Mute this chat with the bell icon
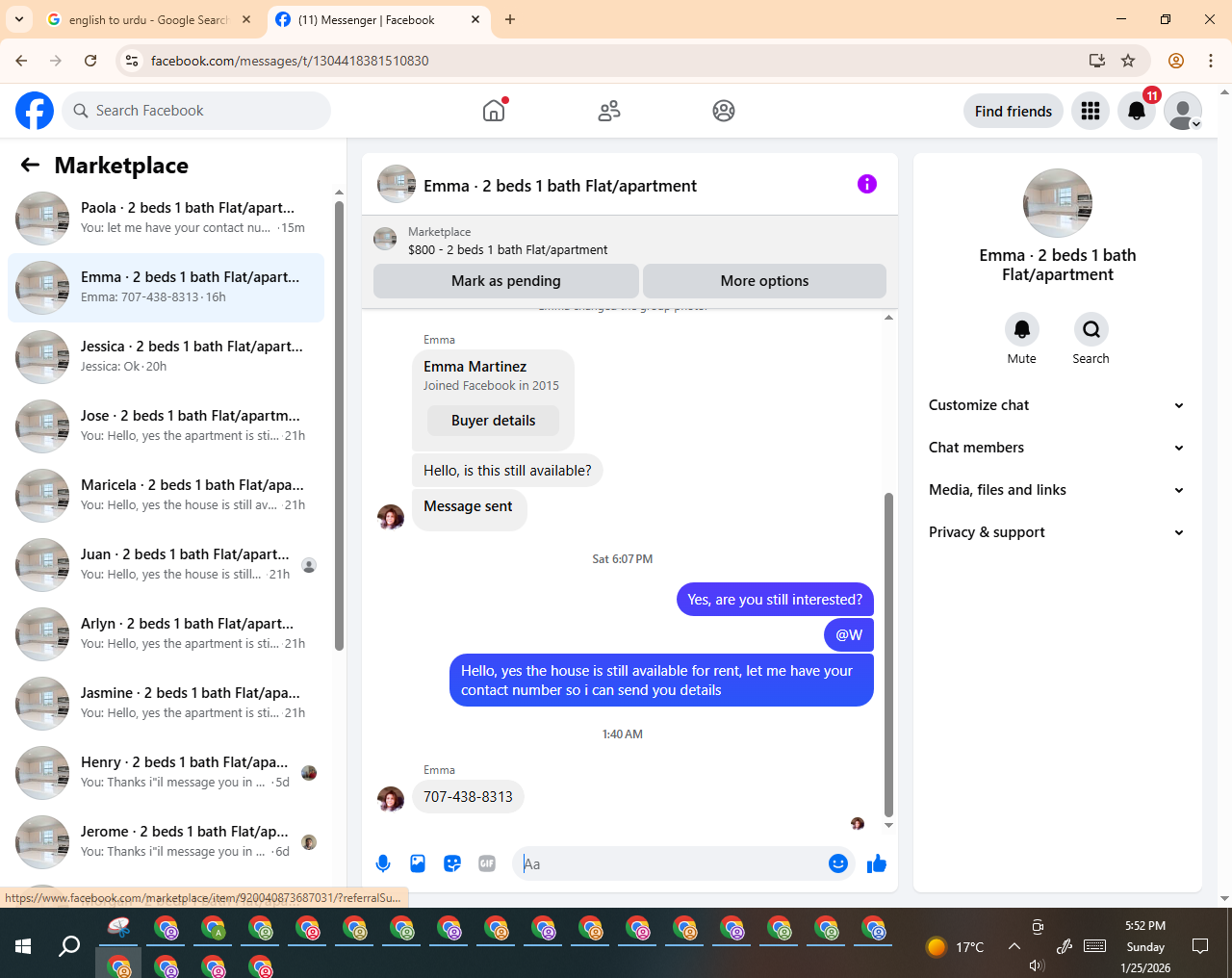Image resolution: width=1232 pixels, height=978 pixels. pyautogui.click(x=1022, y=329)
